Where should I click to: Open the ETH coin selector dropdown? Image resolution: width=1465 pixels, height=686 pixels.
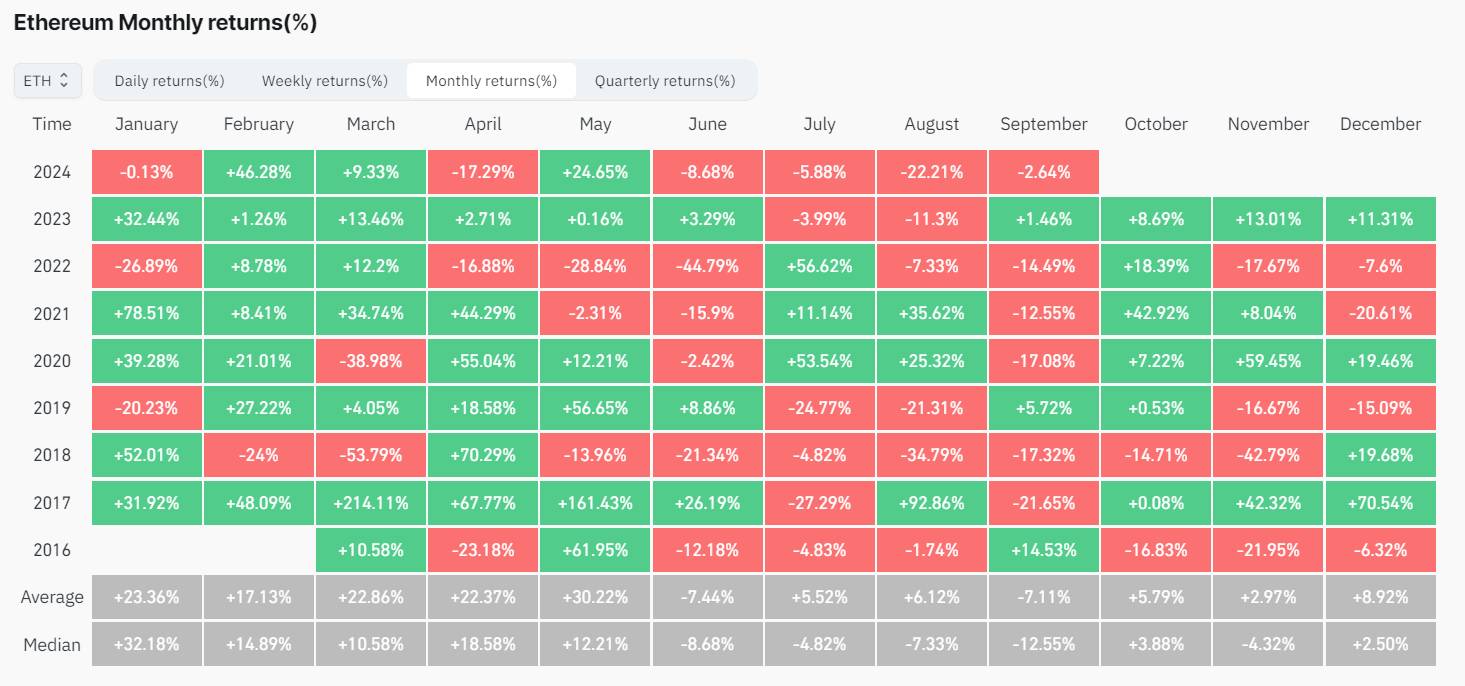click(48, 81)
